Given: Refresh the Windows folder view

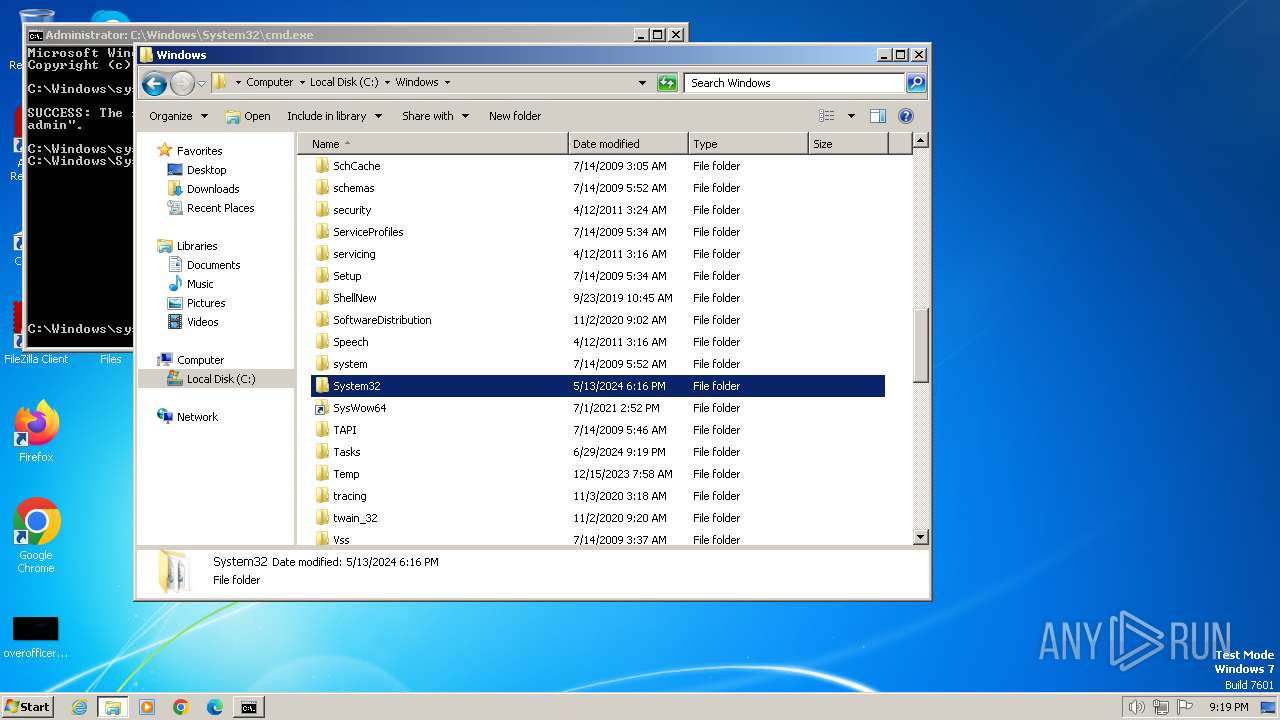Looking at the screenshot, I should tap(667, 83).
